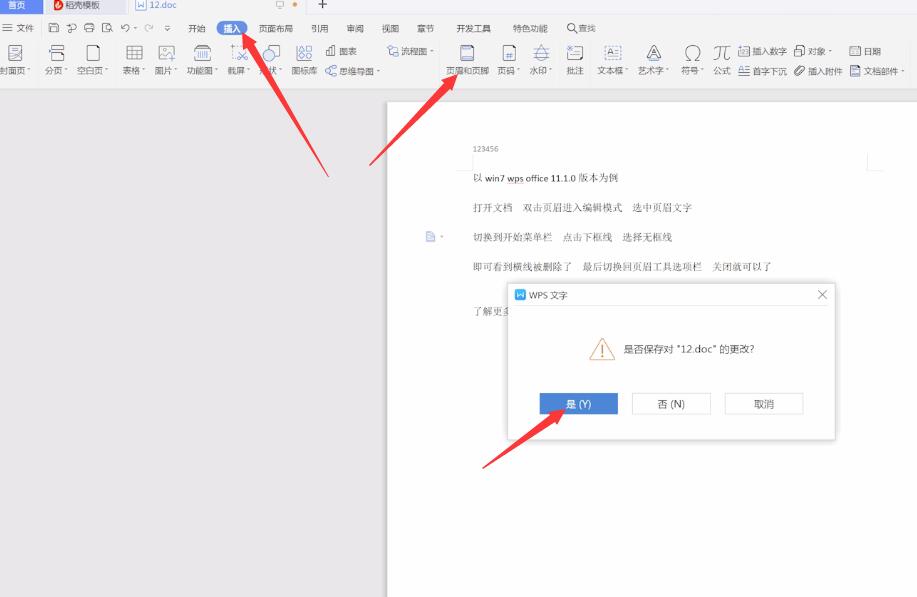Open the 特色功能 Special Features tab

click(530, 28)
